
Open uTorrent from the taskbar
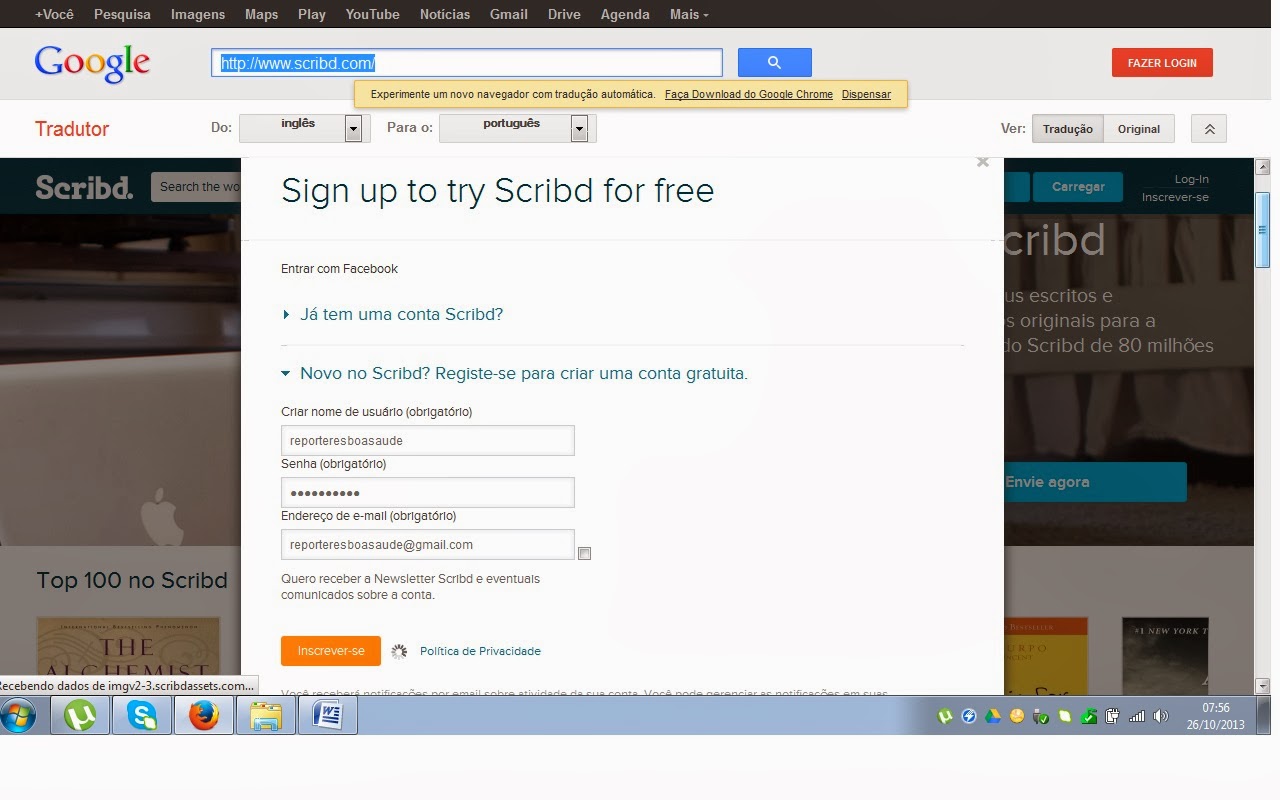pyautogui.click(x=80, y=716)
